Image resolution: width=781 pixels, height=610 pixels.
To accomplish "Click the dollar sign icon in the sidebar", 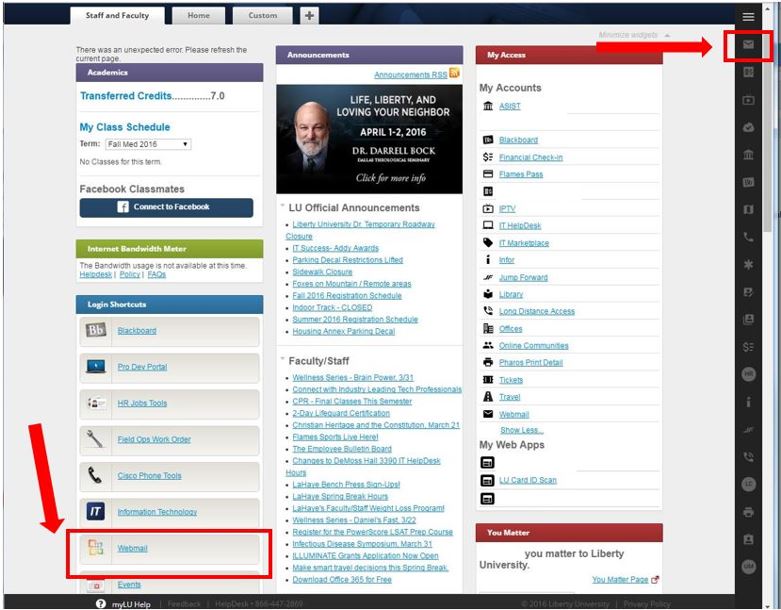I will [x=748, y=347].
